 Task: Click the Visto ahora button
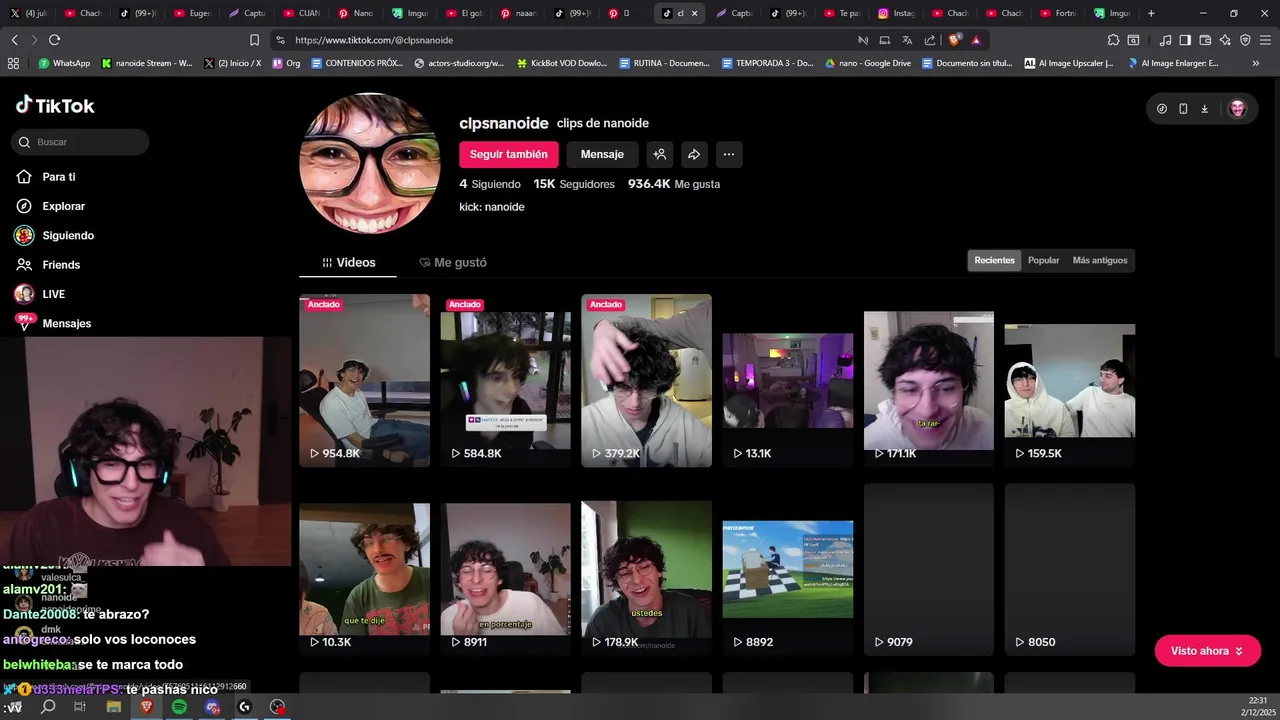[1207, 651]
